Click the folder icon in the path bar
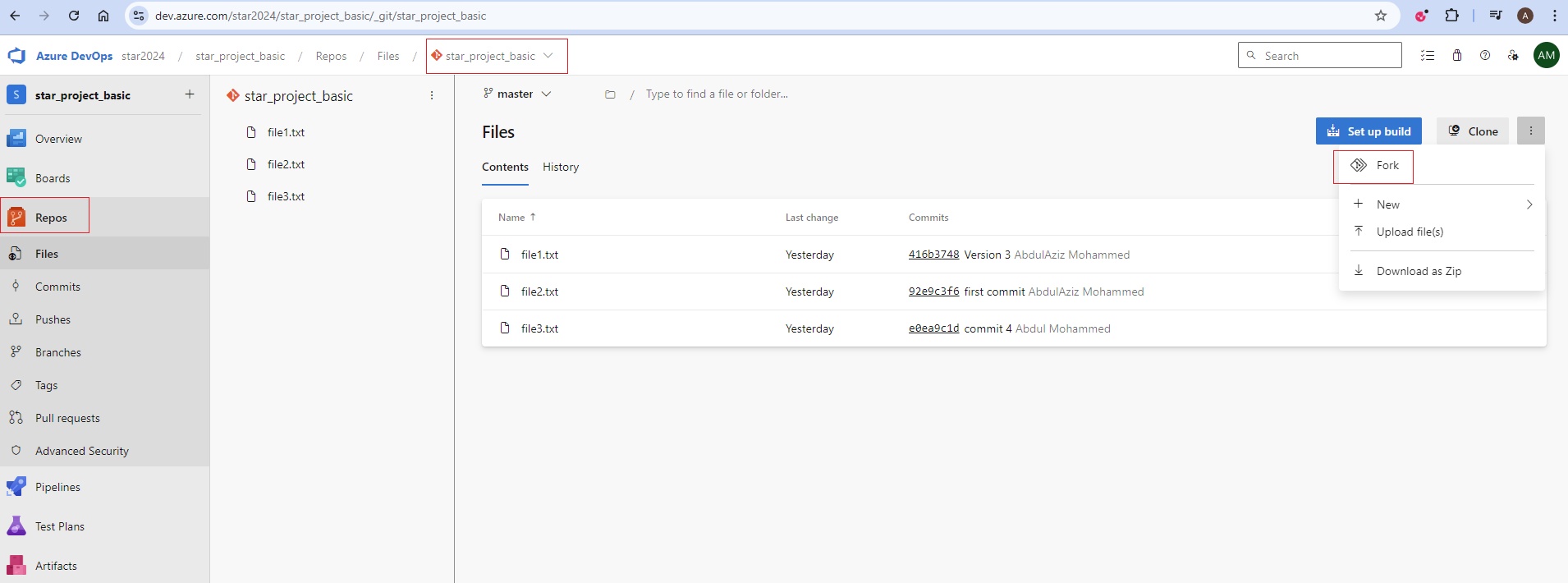The image size is (1568, 583). click(610, 94)
